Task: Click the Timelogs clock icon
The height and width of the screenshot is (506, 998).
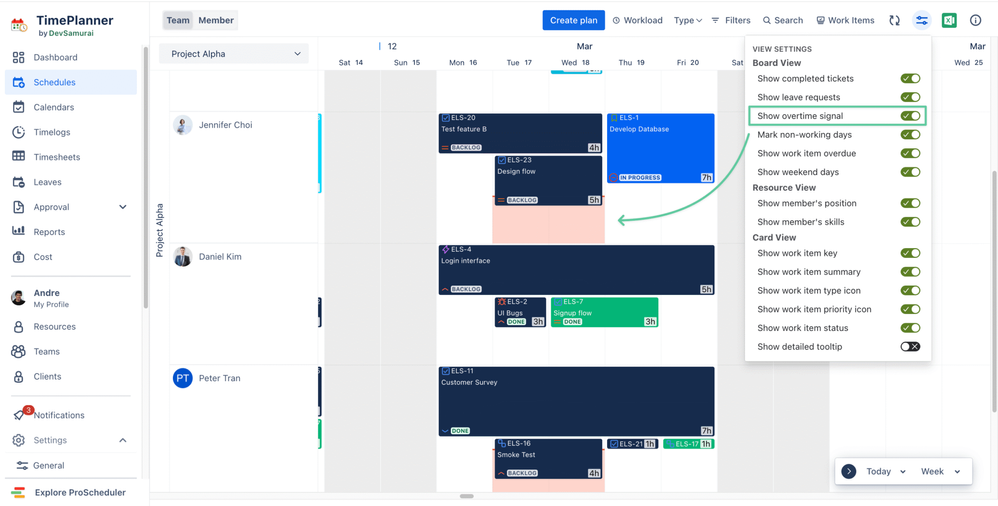Action: point(18,132)
